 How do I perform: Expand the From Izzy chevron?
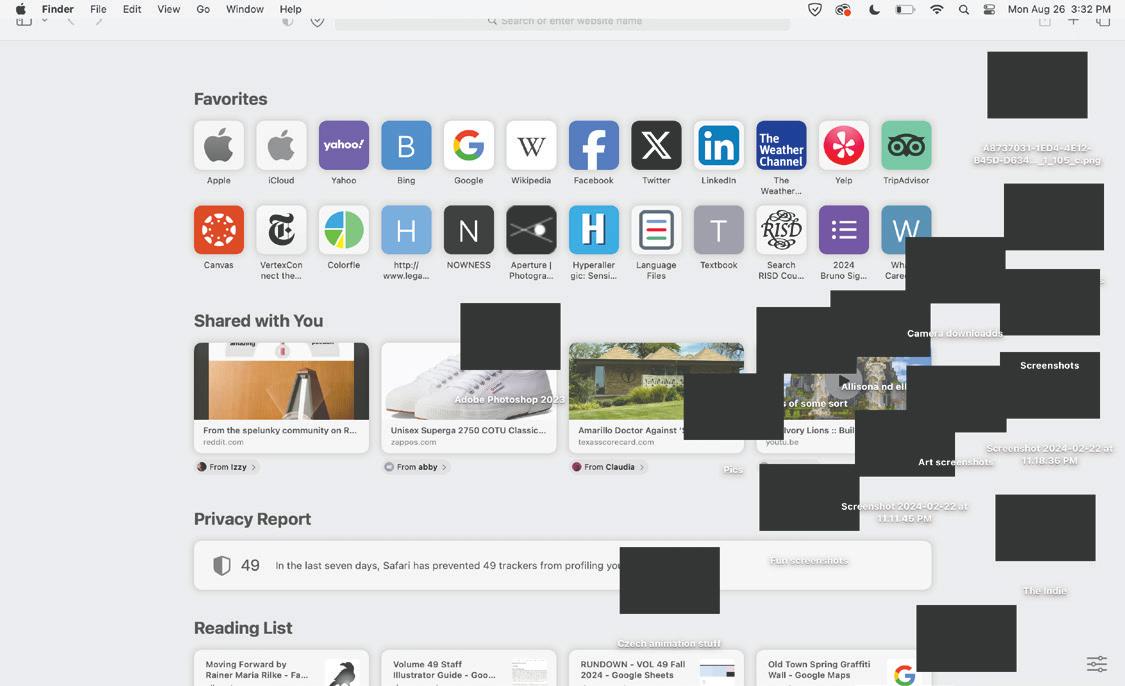tap(253, 467)
